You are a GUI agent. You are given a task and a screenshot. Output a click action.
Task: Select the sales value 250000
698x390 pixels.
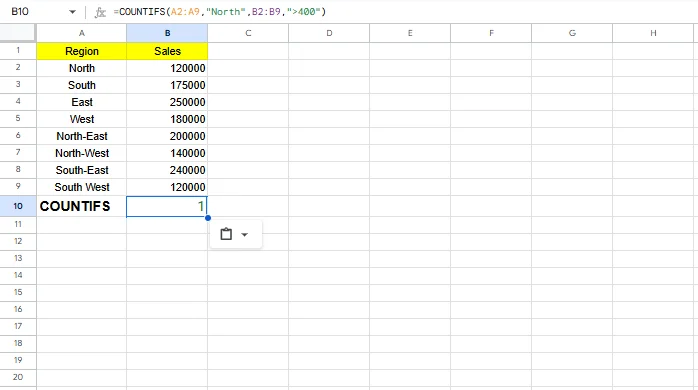coord(167,102)
